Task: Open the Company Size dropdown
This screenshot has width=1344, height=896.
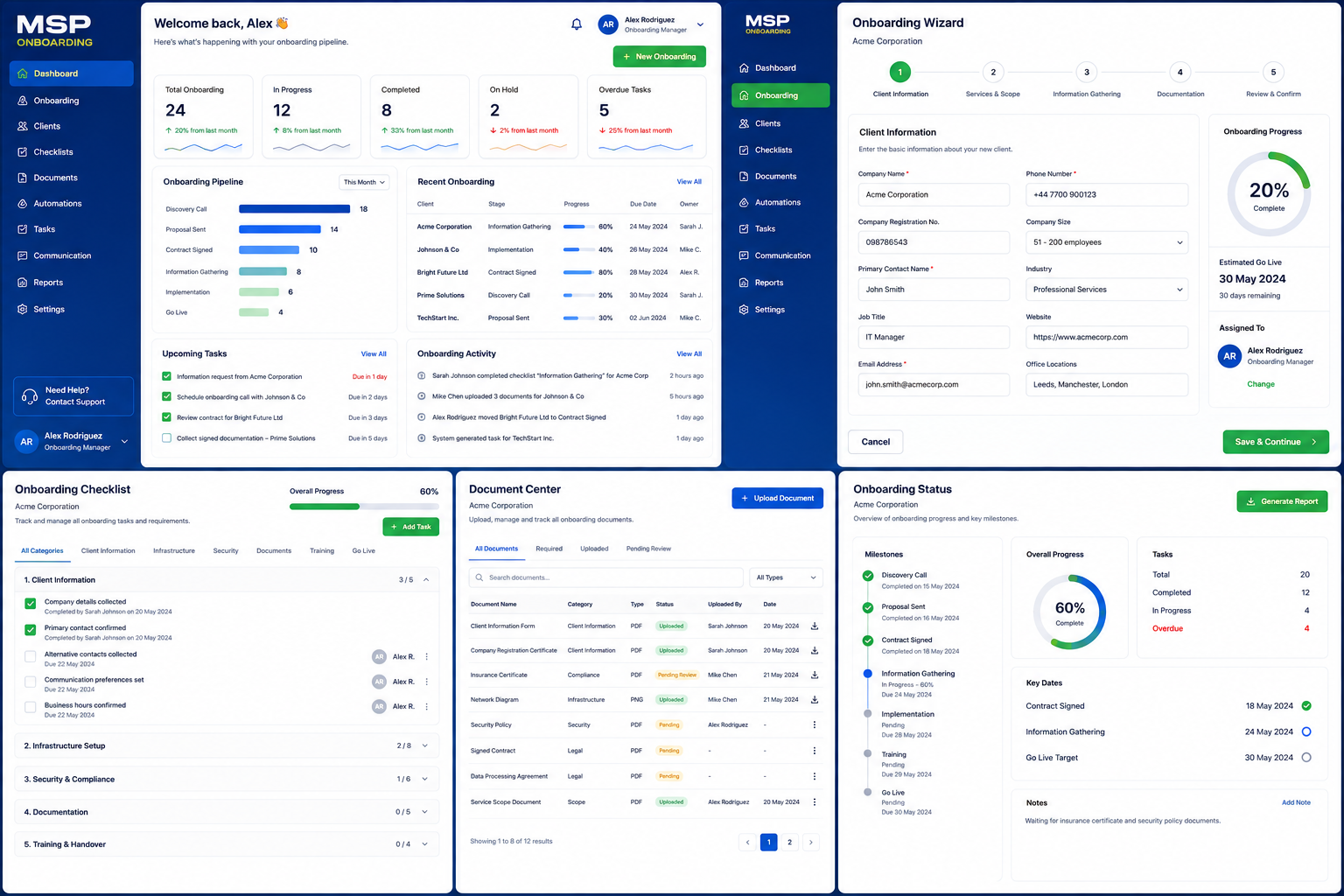Action: point(1107,242)
